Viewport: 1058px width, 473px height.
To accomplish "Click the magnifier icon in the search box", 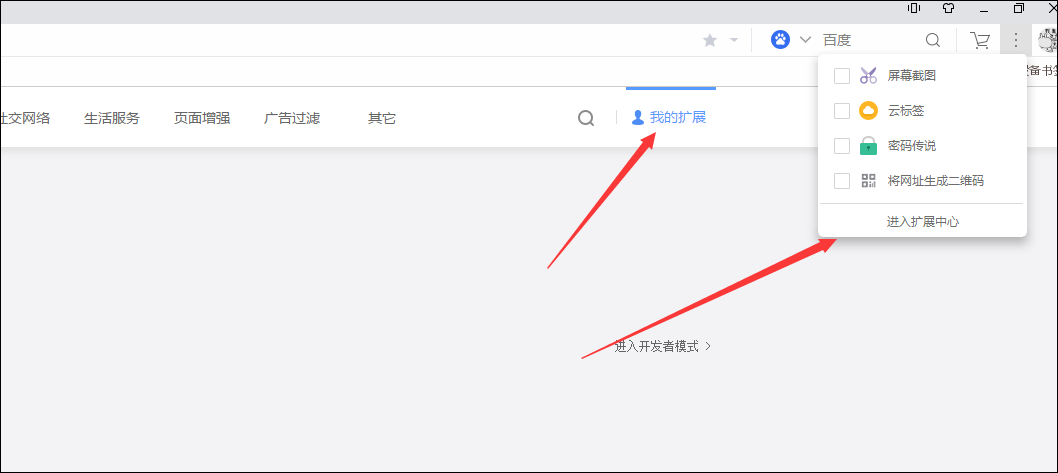I will (x=932, y=40).
